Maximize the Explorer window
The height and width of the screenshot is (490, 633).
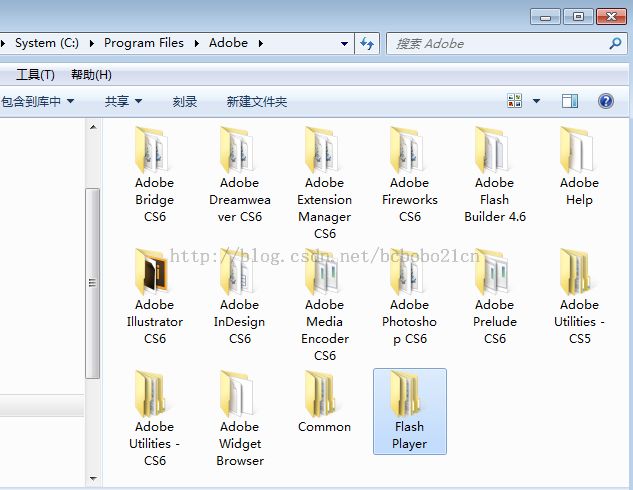coord(578,17)
